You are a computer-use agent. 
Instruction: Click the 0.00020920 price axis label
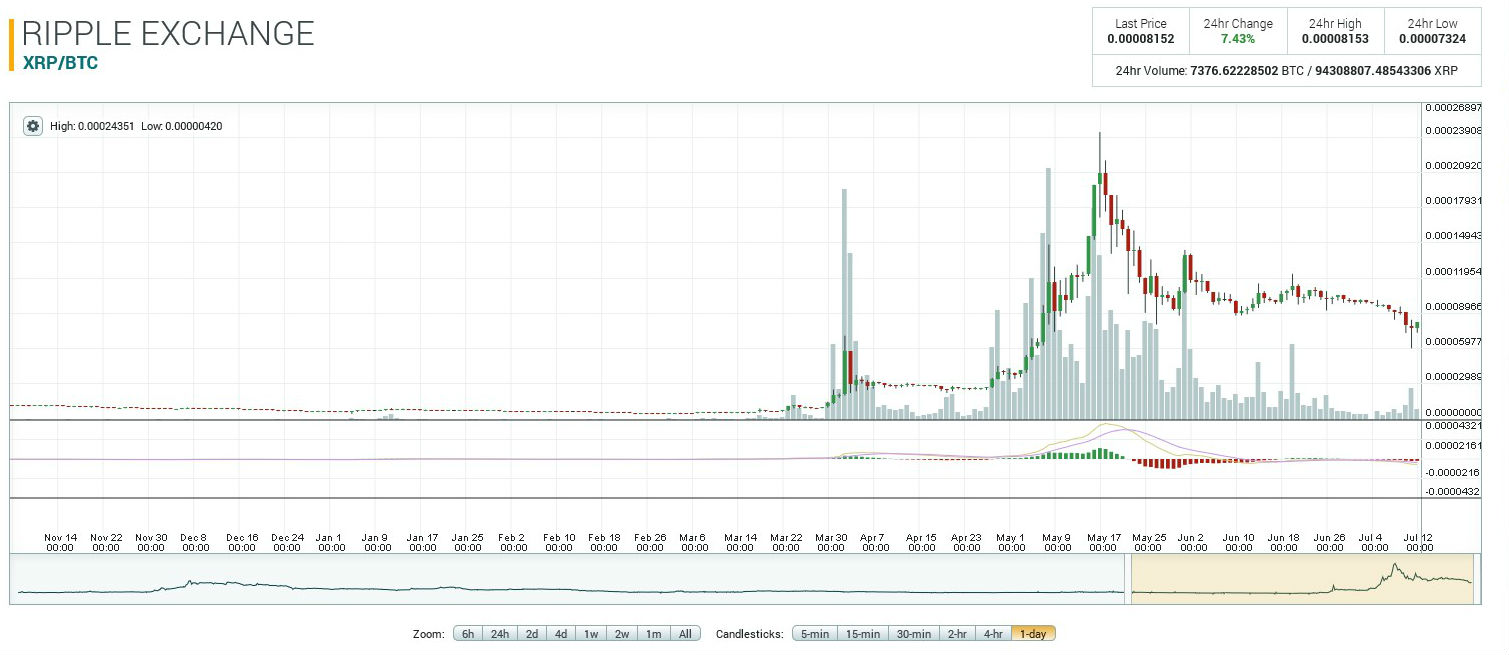1453,165
